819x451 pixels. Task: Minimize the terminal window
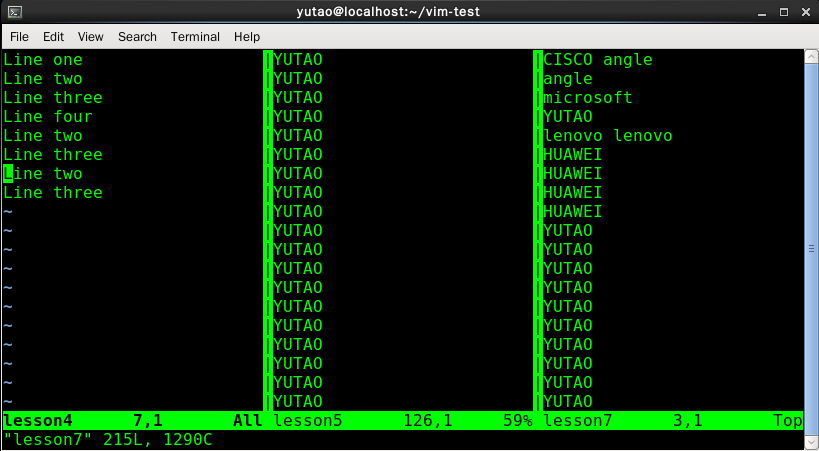click(x=762, y=12)
